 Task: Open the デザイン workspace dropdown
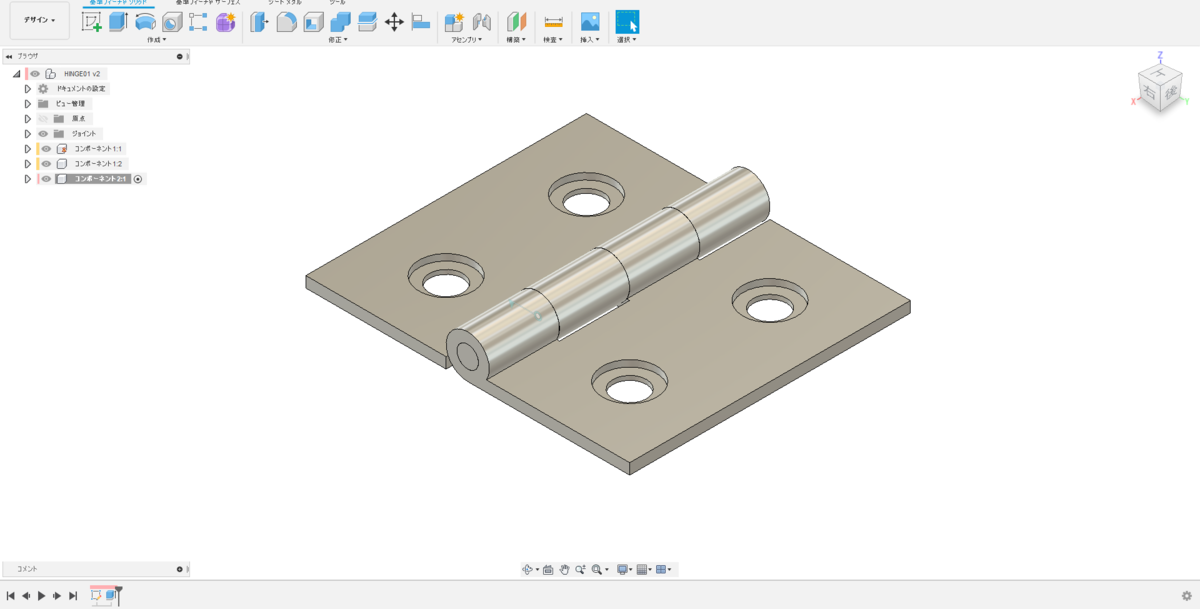tap(40, 20)
